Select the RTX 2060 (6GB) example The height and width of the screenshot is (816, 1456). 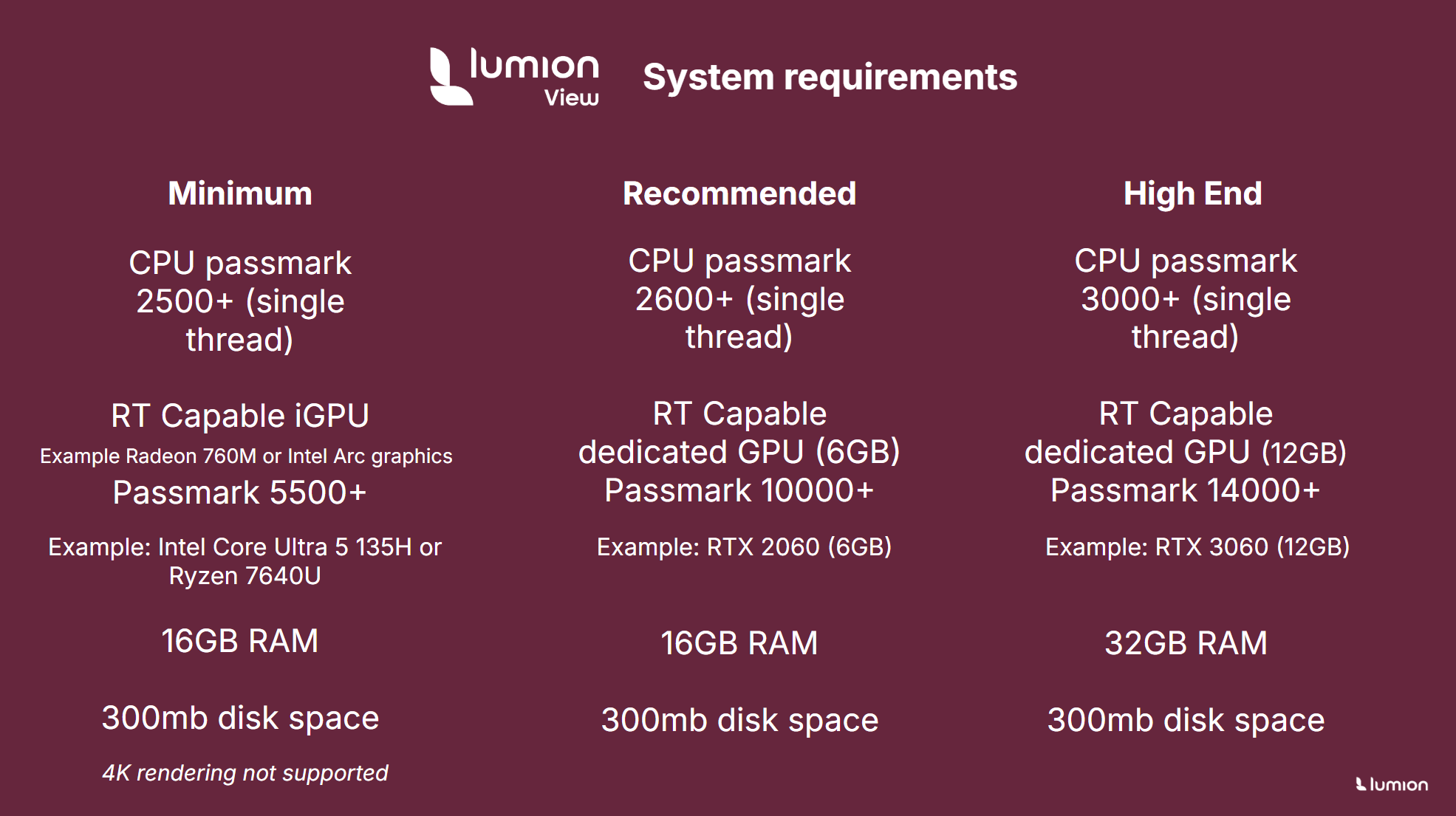[744, 546]
